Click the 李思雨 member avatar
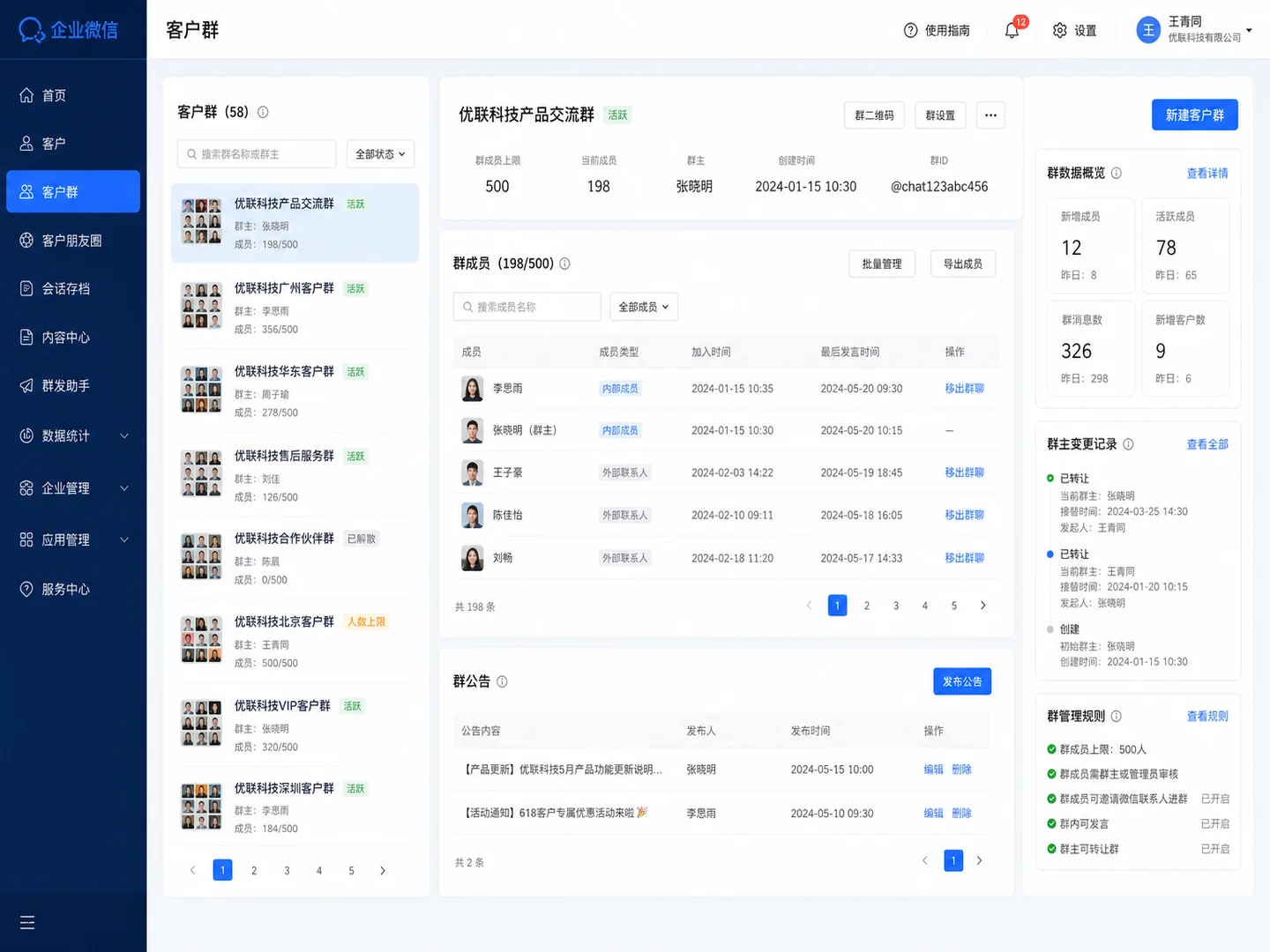The image size is (1270, 952). (x=473, y=389)
